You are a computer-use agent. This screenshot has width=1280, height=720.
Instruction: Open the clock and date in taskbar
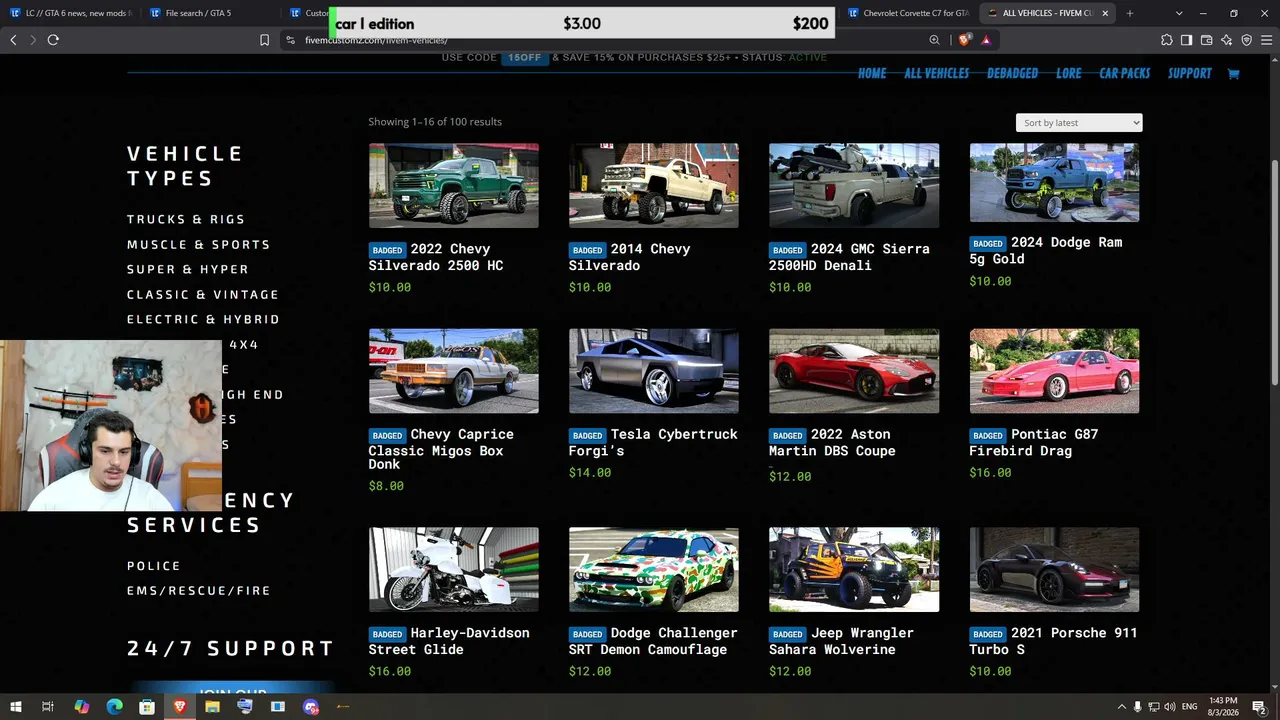1223,707
